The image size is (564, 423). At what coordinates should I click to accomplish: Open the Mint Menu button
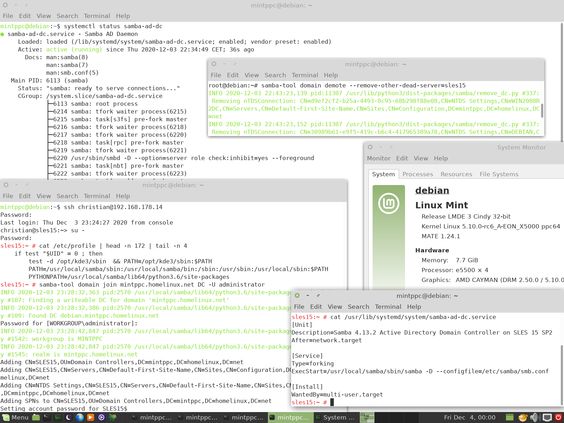coord(15,418)
